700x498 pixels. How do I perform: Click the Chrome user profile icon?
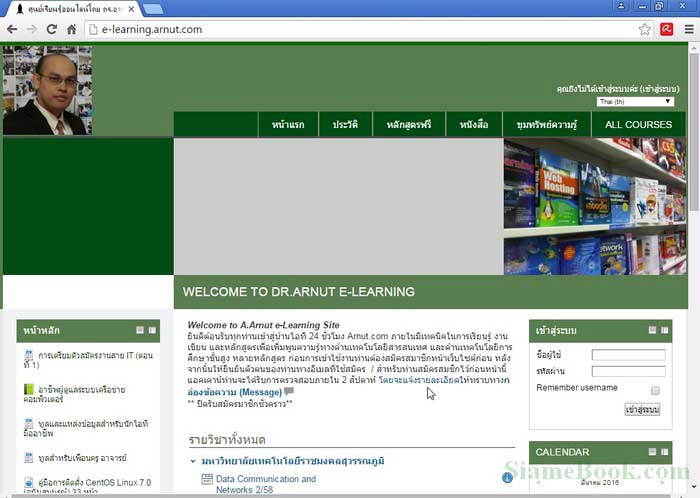621,6
